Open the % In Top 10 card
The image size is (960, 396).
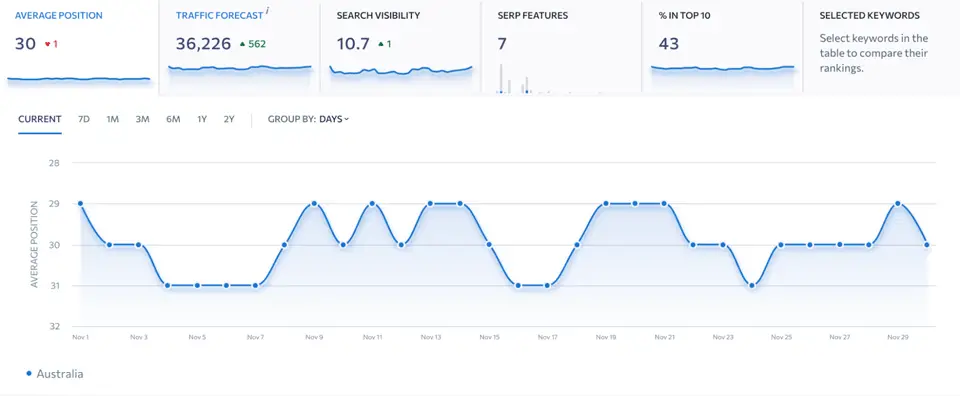click(x=722, y=48)
